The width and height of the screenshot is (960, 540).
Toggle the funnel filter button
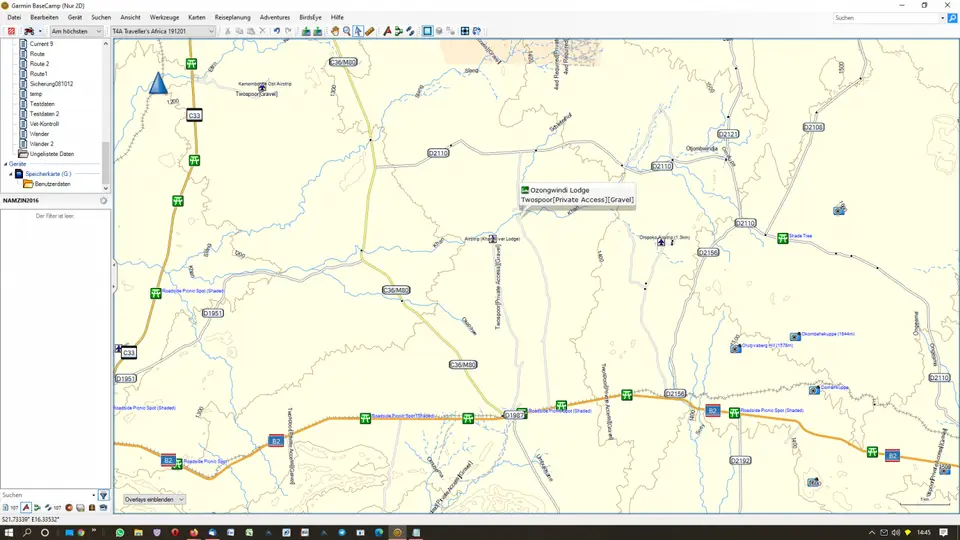[x=103, y=495]
